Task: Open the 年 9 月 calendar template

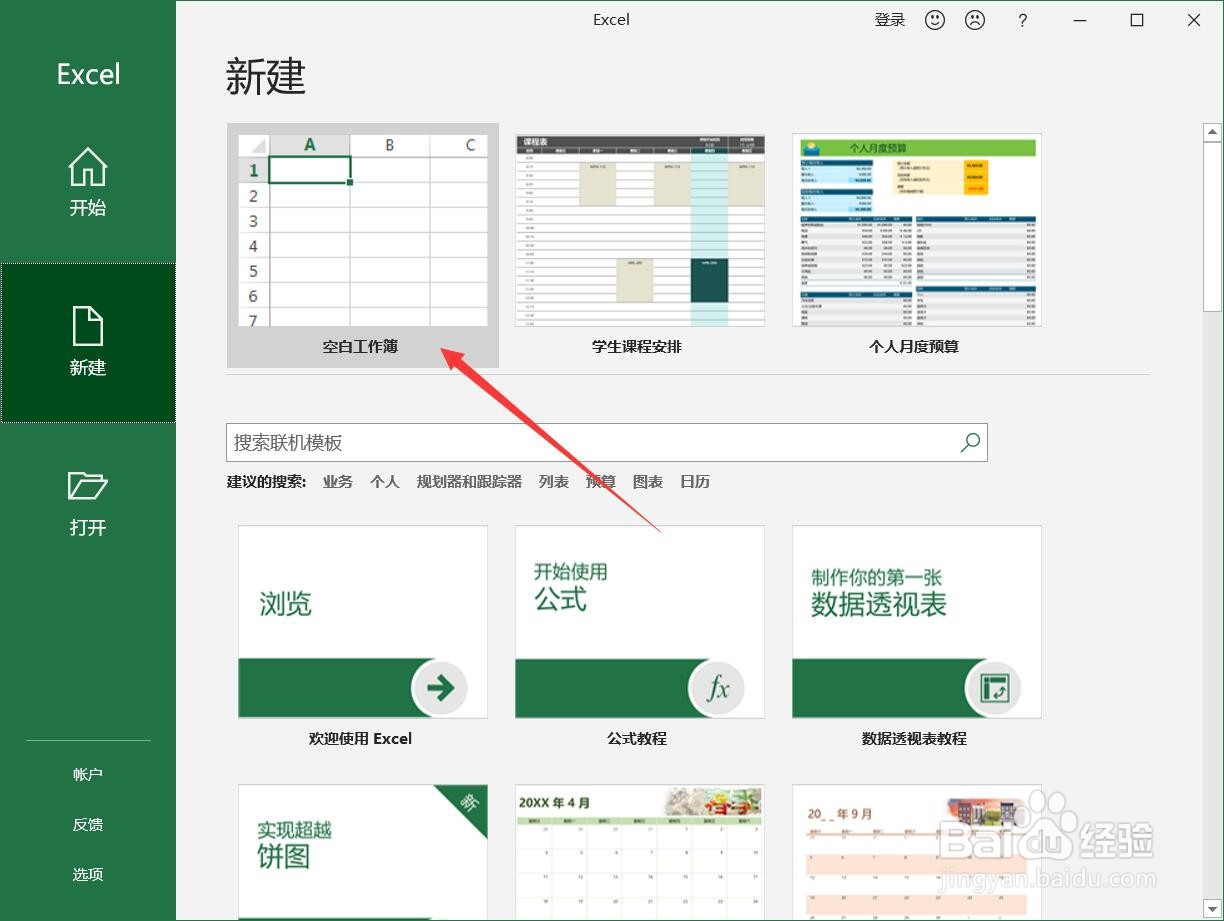Action: pyautogui.click(x=917, y=852)
